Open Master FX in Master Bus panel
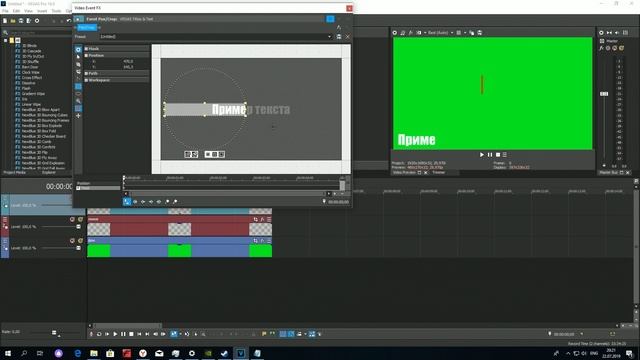 point(601,48)
